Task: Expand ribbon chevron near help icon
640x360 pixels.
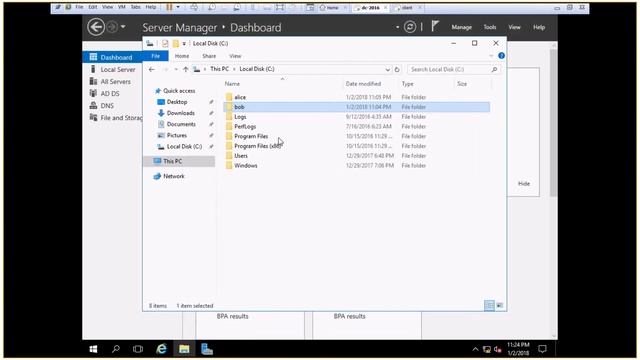Action: tap(491, 56)
